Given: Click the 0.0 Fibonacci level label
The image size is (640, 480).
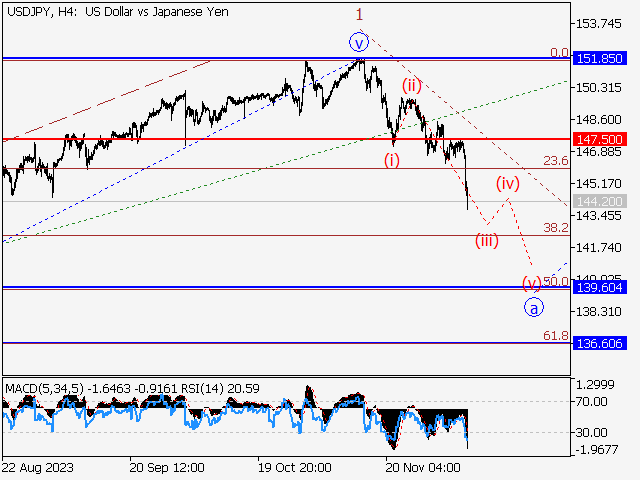Looking at the screenshot, I should [559, 53].
